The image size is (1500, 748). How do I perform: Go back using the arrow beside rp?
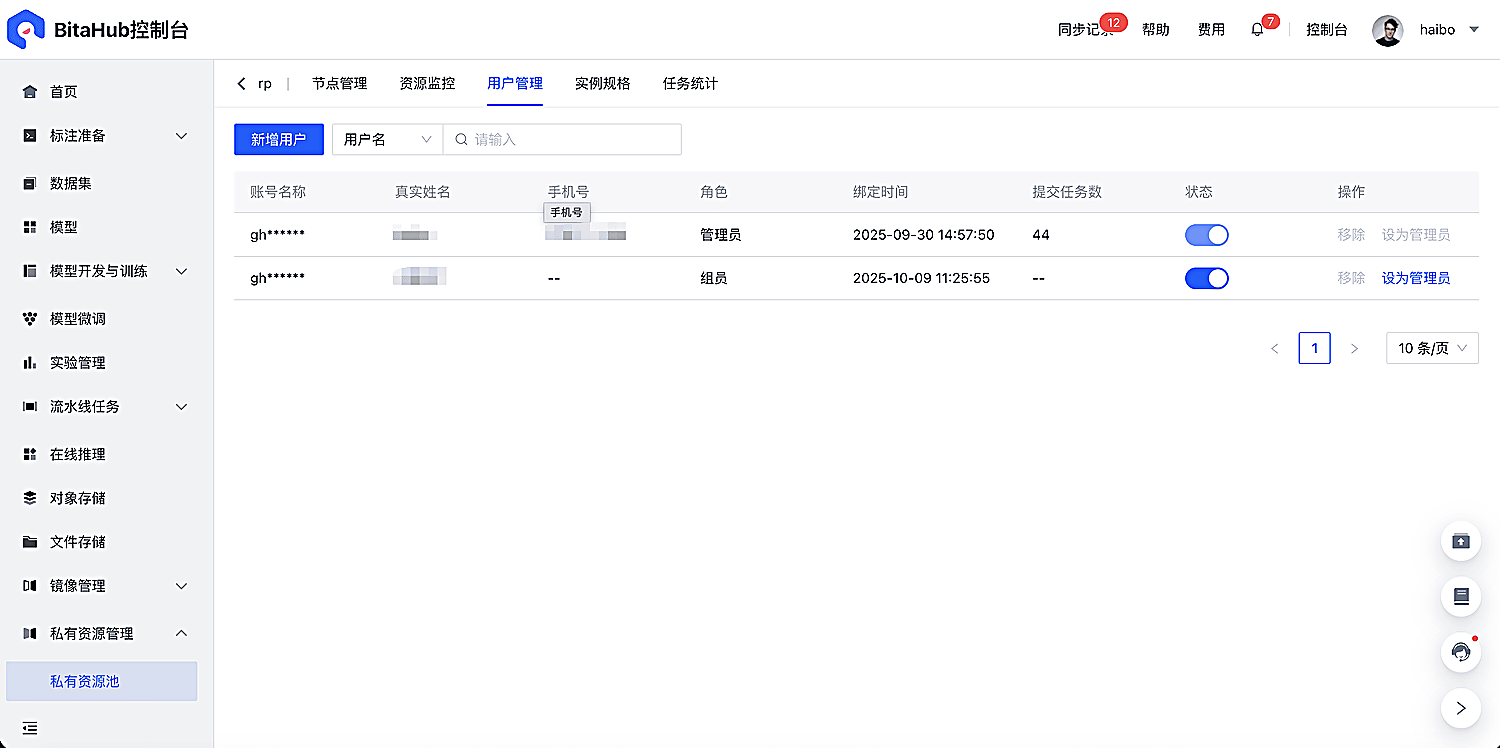[x=241, y=84]
